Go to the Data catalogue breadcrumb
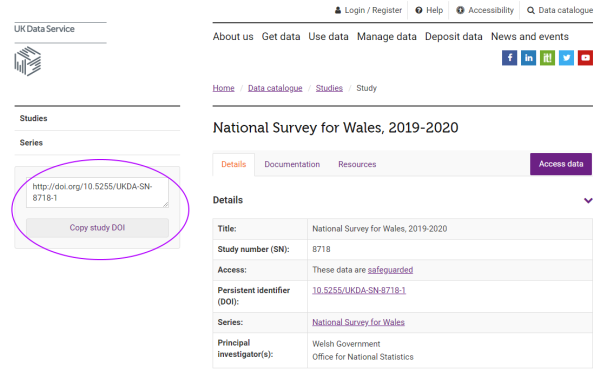The width and height of the screenshot is (600, 371). tap(275, 88)
